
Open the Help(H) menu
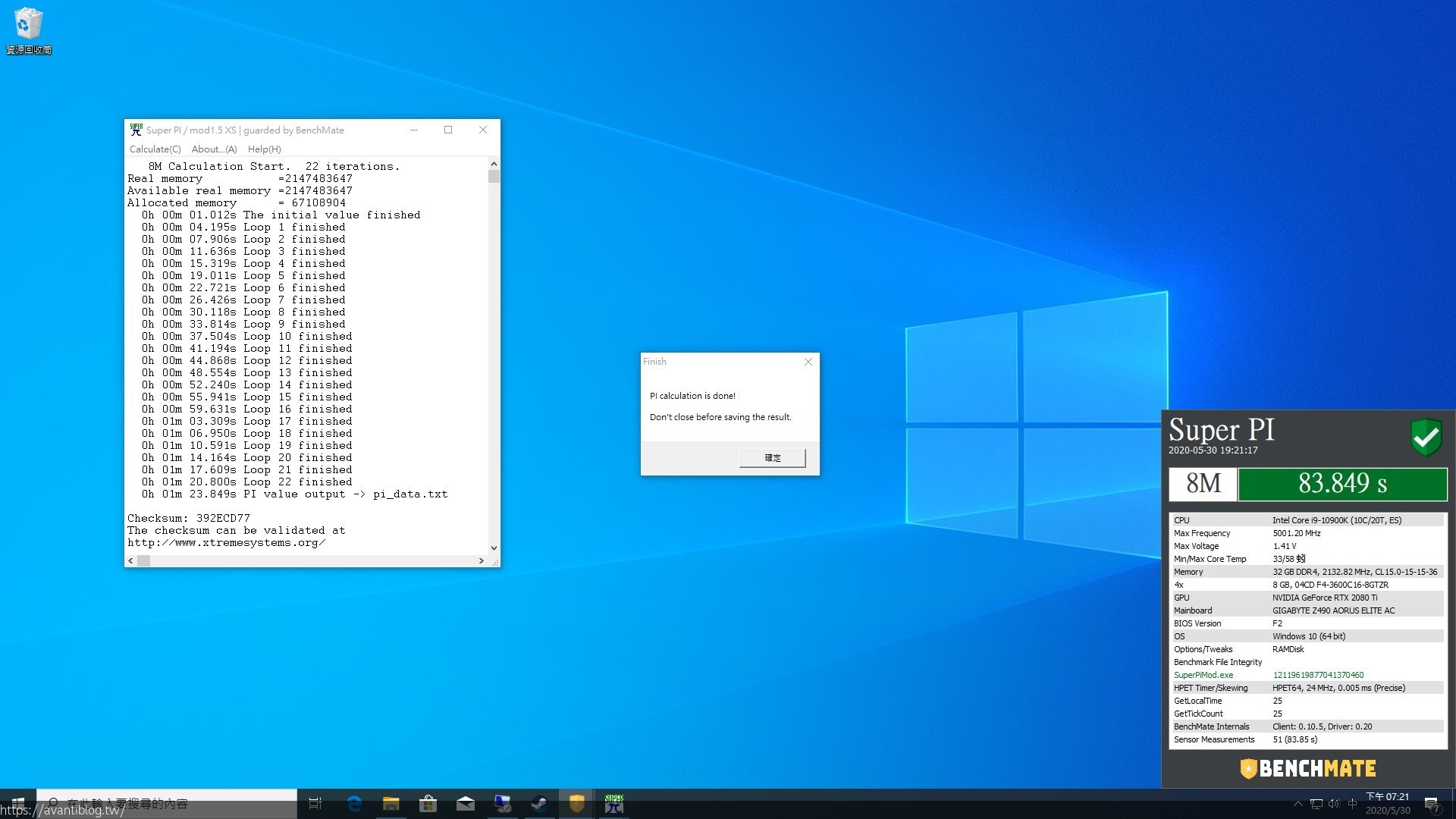(x=264, y=149)
